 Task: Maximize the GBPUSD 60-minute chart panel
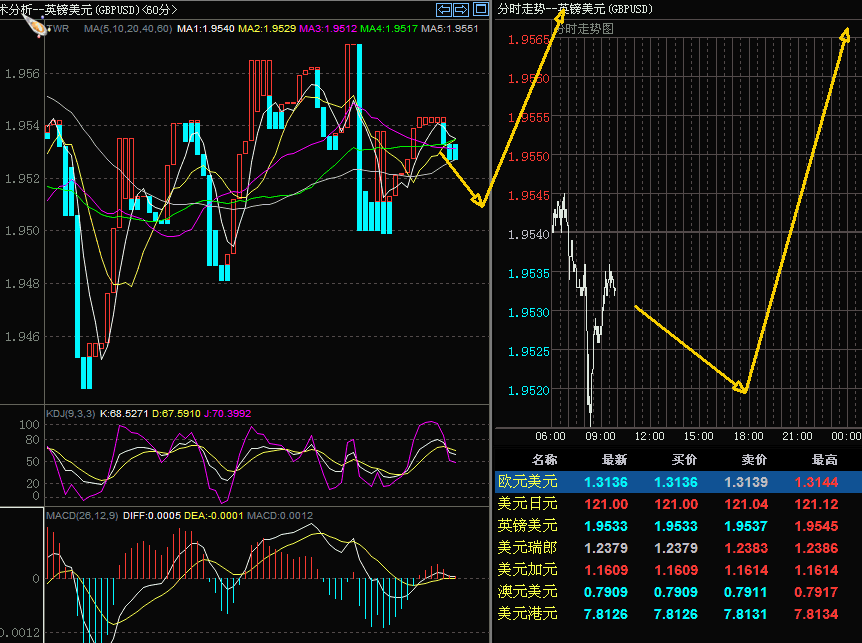(480, 9)
